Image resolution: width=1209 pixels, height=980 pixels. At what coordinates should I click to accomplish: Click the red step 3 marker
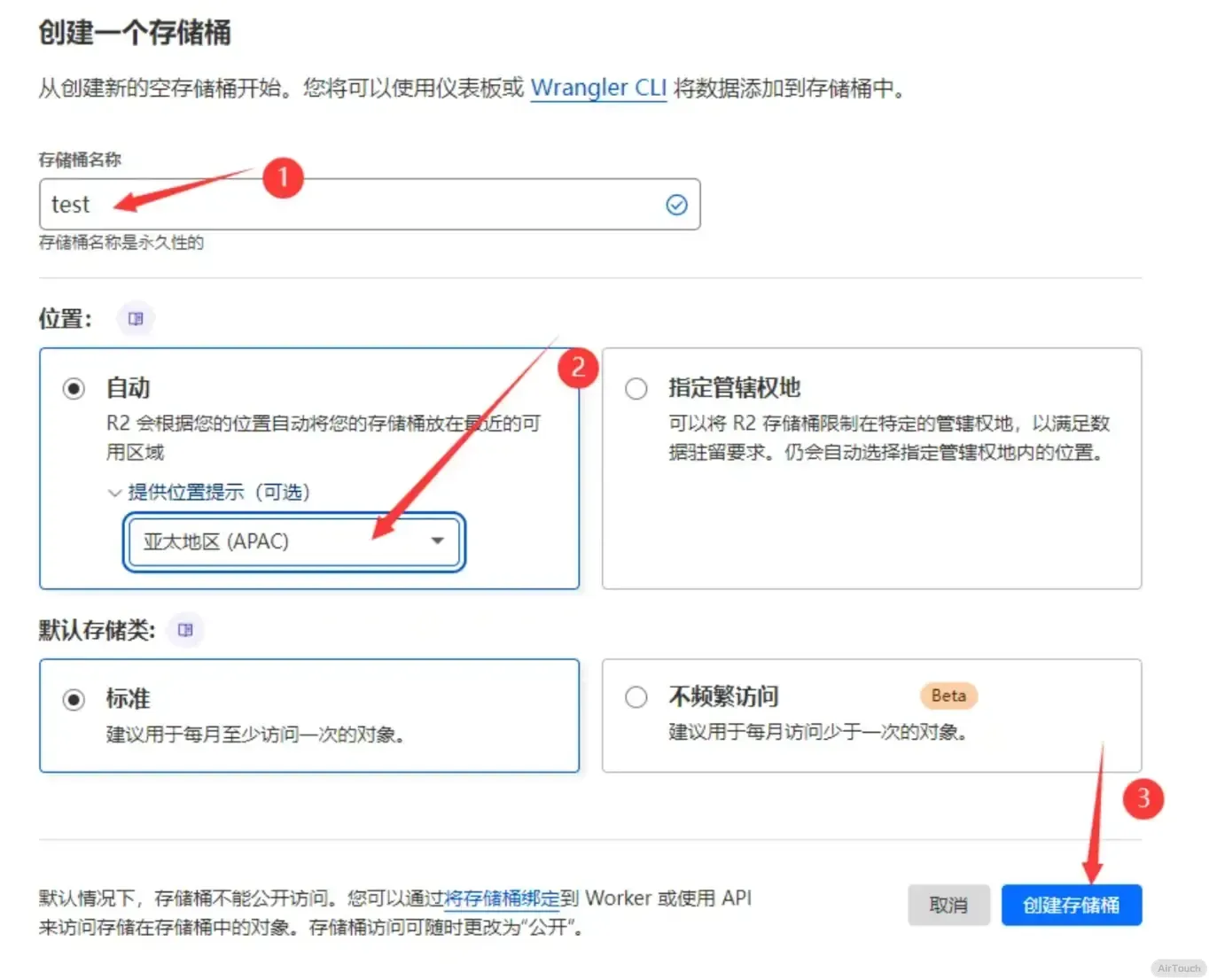click(x=1143, y=798)
